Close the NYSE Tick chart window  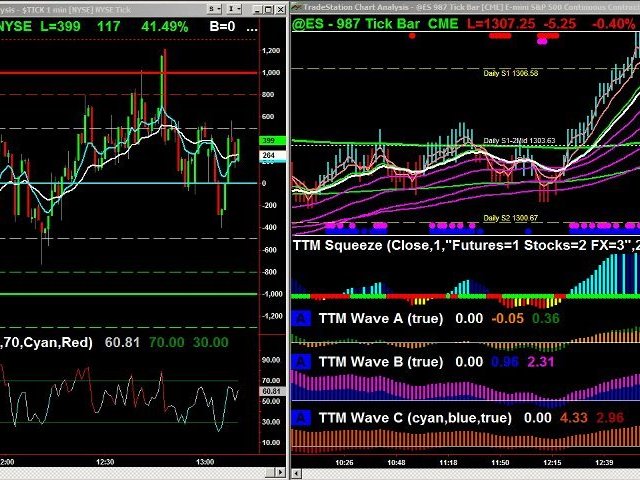280,9
